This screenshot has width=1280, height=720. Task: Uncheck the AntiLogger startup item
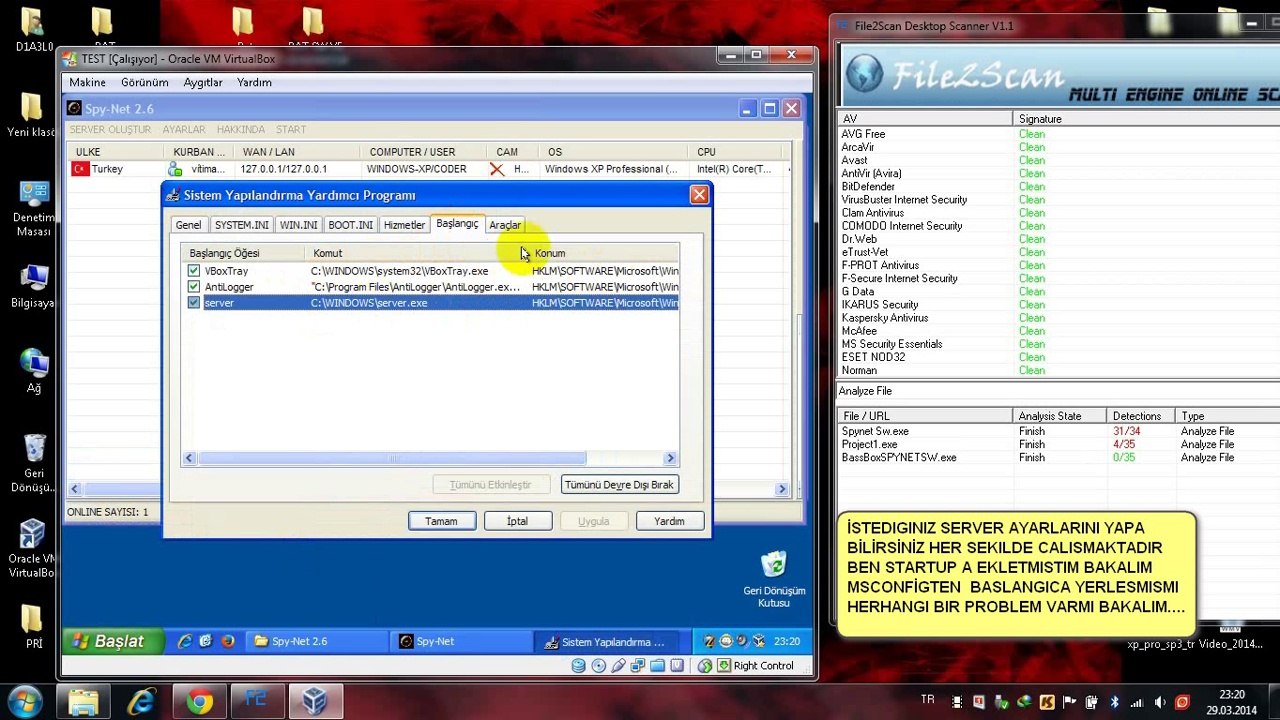(194, 287)
